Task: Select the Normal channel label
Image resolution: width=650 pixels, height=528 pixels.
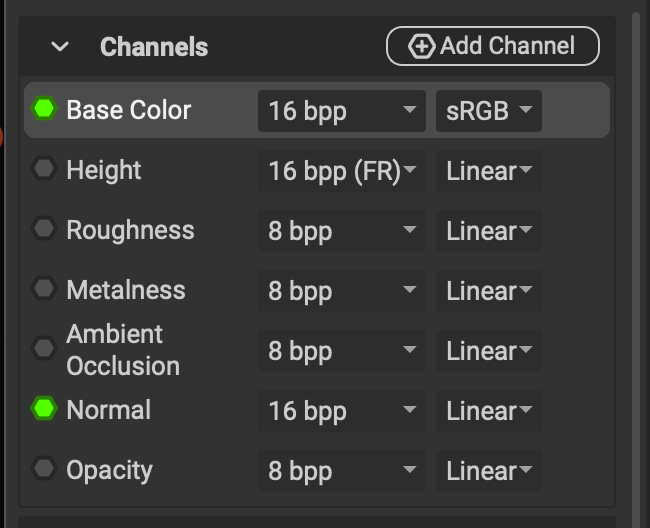Action: point(108,410)
